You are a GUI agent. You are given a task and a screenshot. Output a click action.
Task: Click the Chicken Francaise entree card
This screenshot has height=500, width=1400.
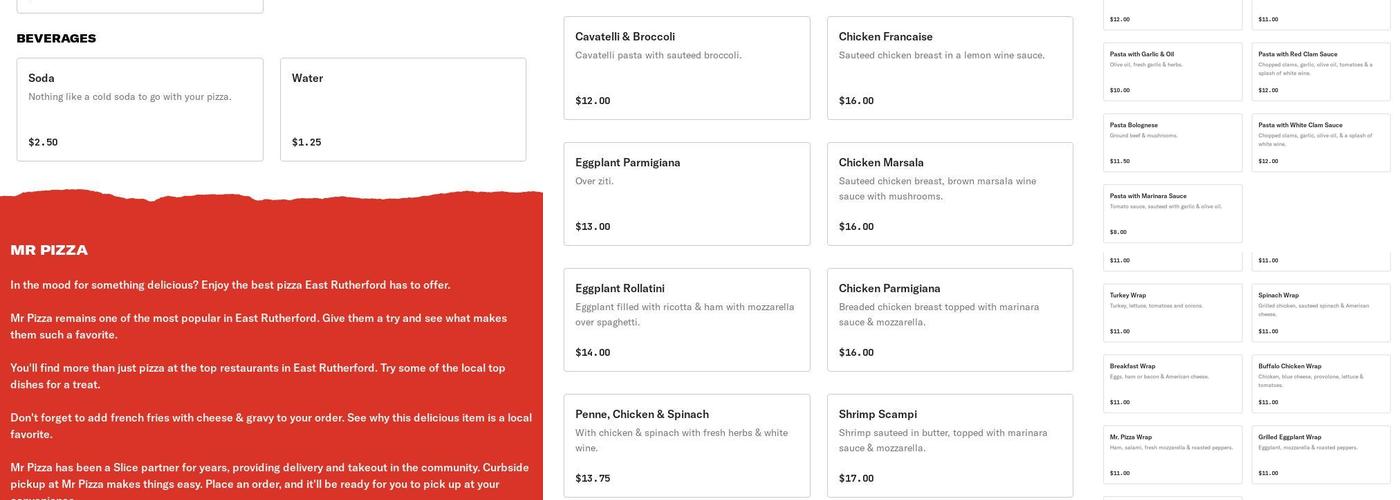click(950, 68)
